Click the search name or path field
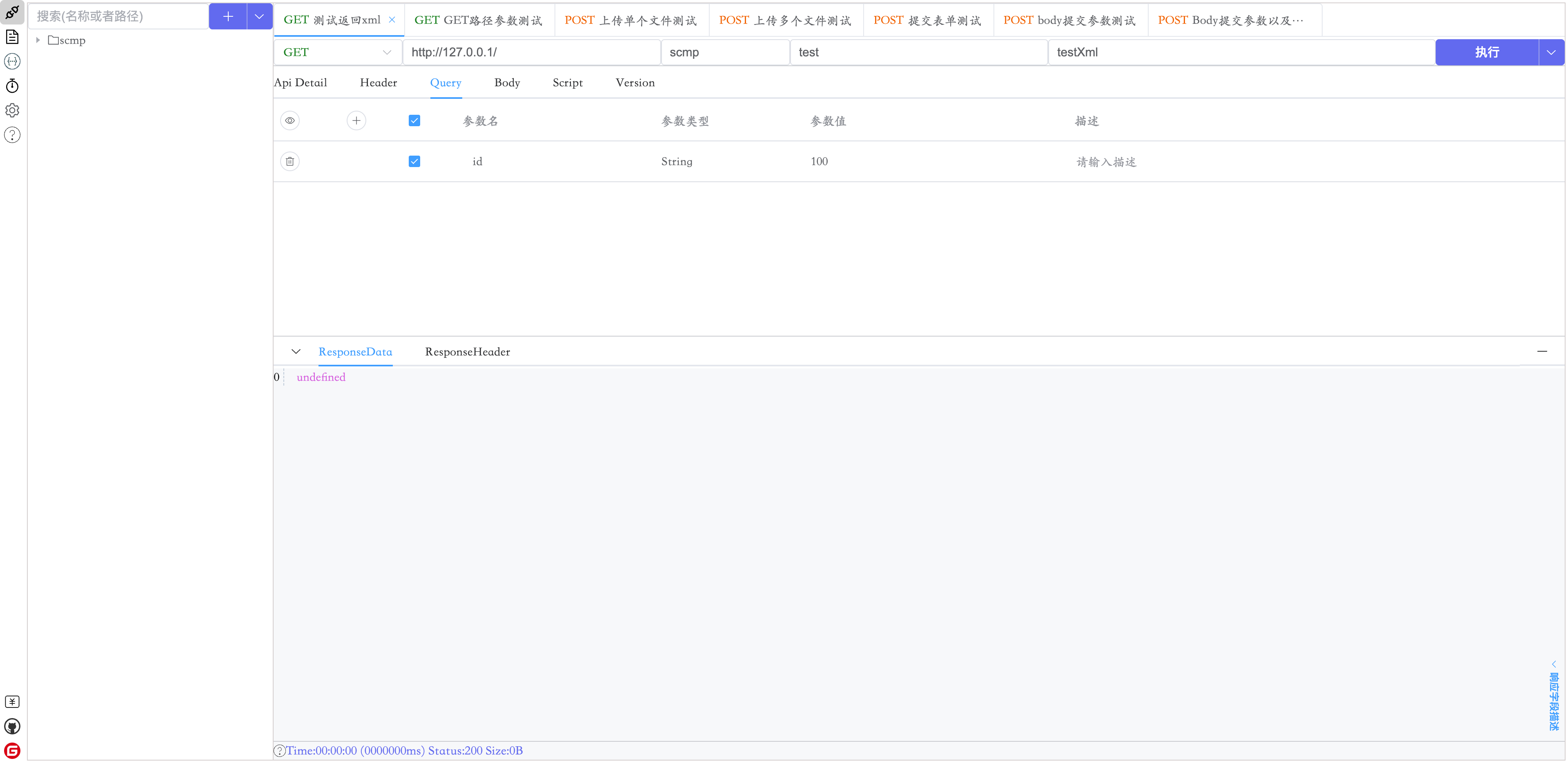This screenshot has width=1568, height=763. tap(118, 16)
